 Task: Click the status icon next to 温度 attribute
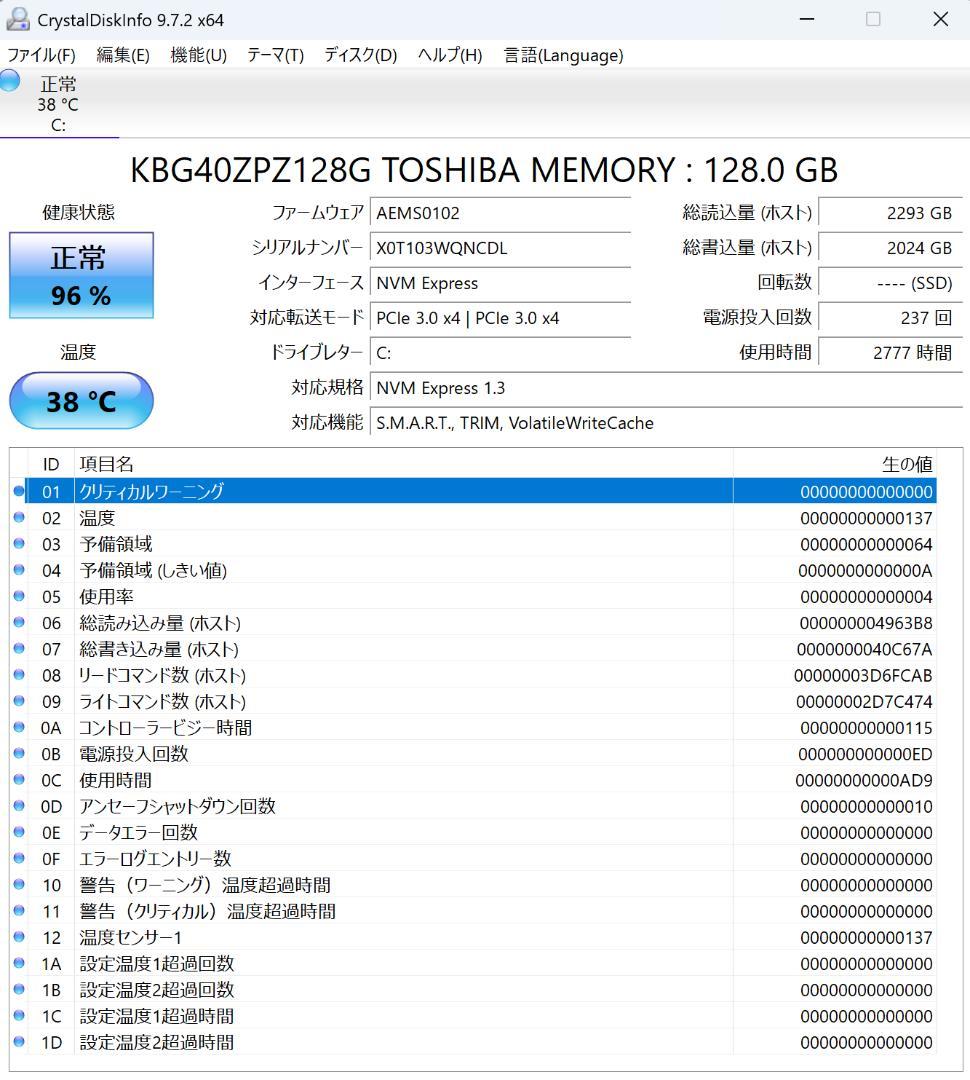18,518
